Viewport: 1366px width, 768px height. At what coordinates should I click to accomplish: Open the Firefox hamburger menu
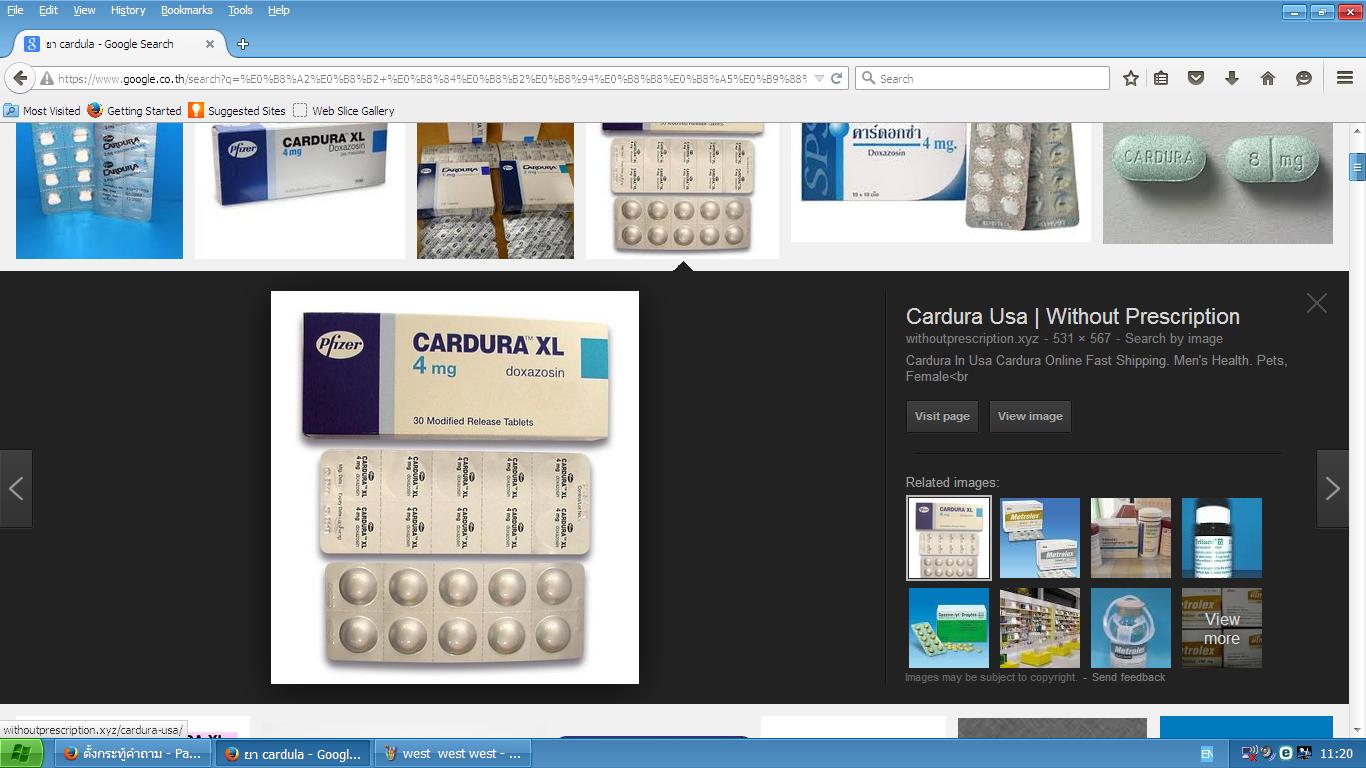click(1345, 78)
